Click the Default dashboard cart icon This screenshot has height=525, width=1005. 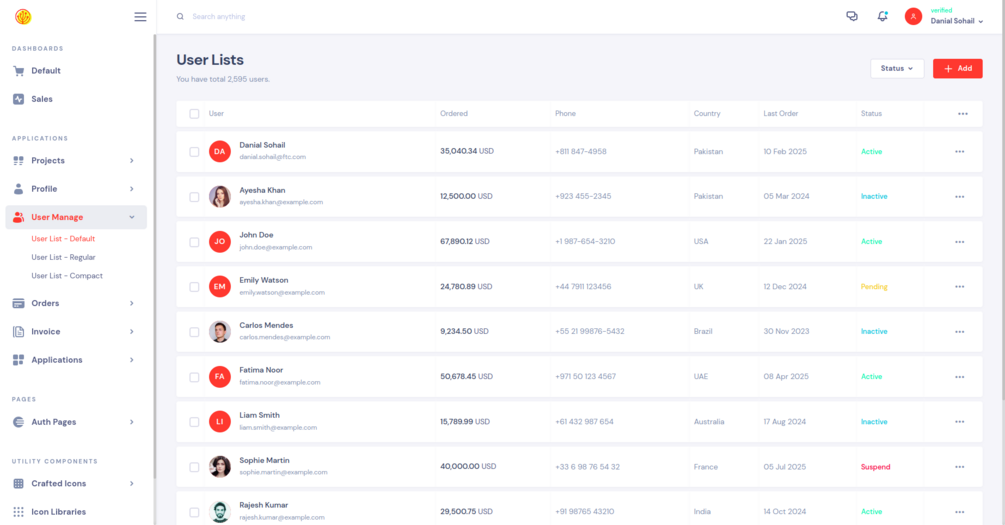(x=19, y=71)
